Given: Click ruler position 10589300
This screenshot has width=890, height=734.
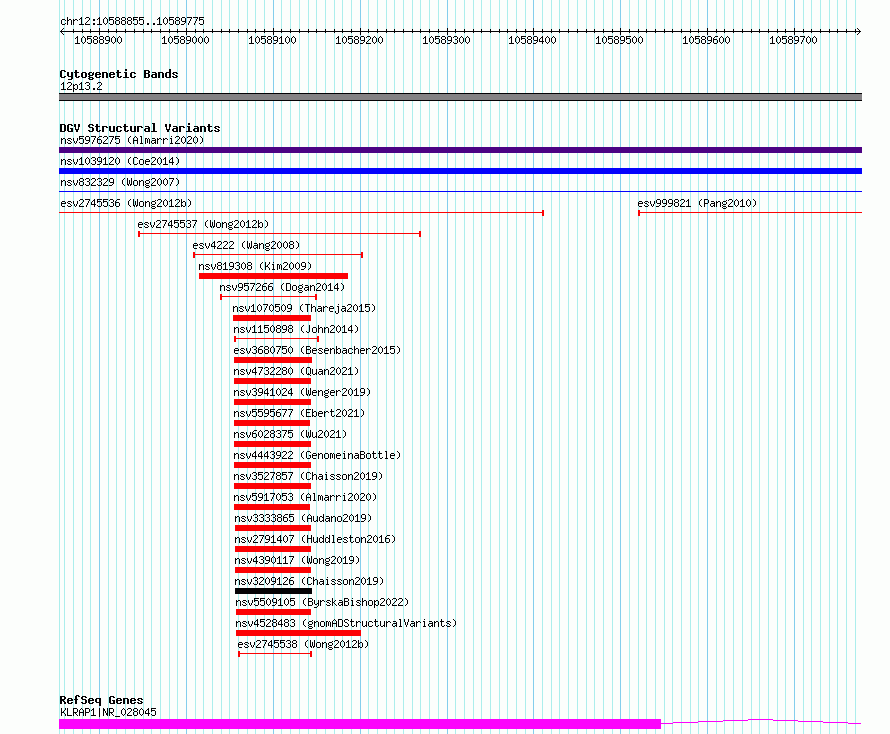Looking at the screenshot, I should (446, 40).
